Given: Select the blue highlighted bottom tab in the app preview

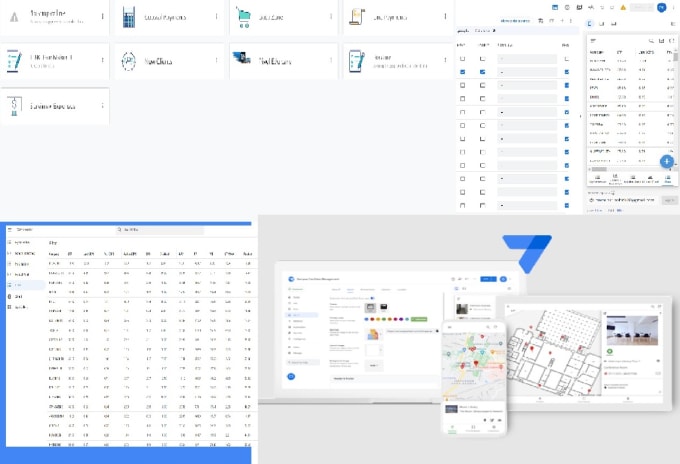Looking at the screenshot, I should [668, 179].
